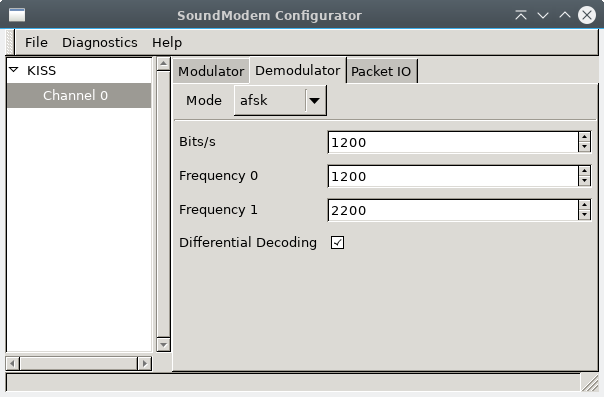The width and height of the screenshot is (604, 397).
Task: Open the Help menu
Action: coord(167,42)
